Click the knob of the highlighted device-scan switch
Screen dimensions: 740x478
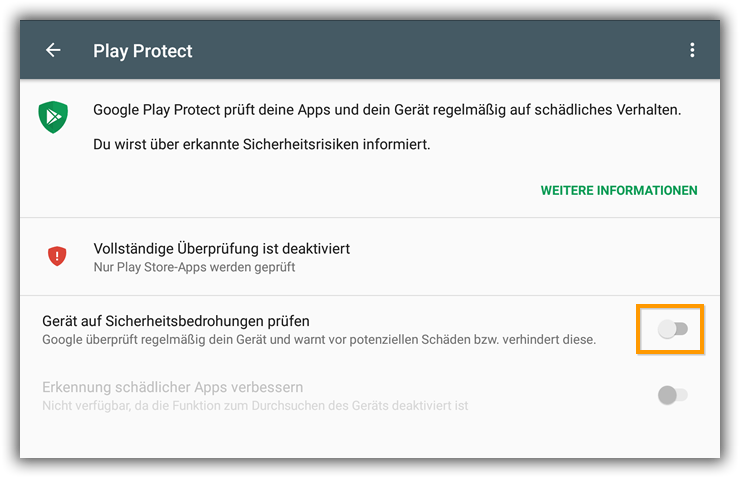[x=667, y=329]
